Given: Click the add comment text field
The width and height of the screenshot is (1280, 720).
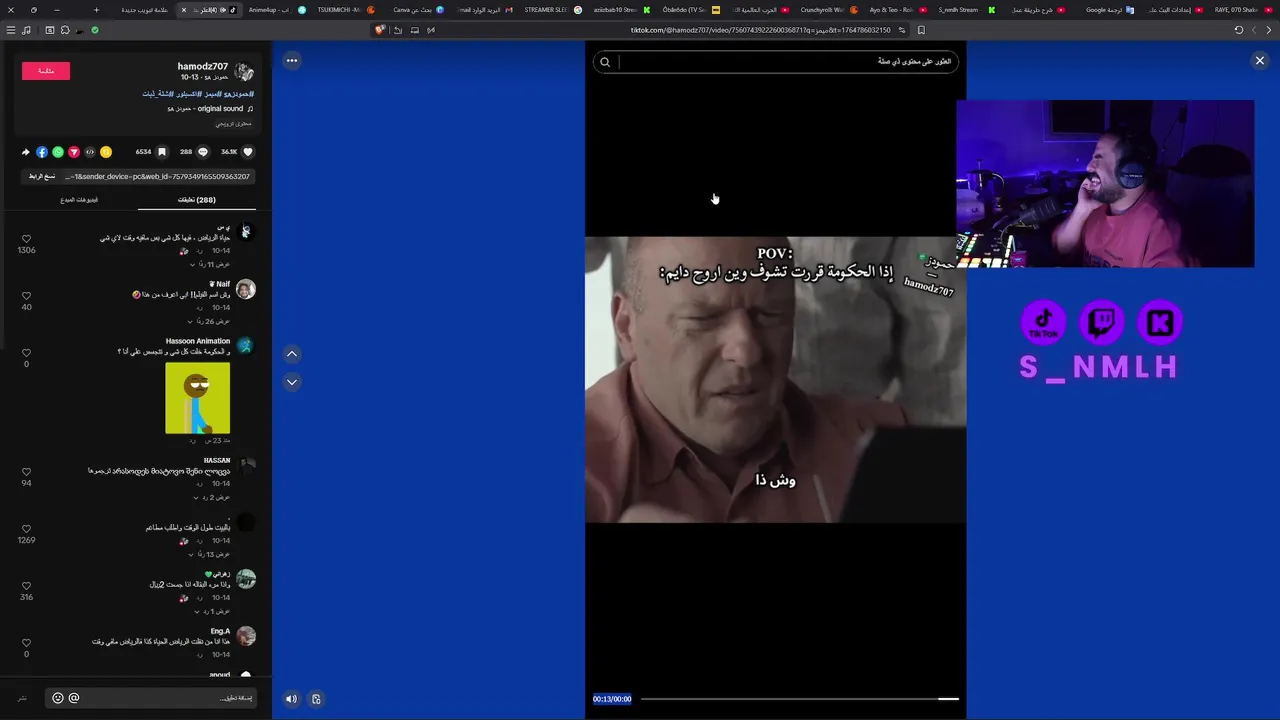Looking at the screenshot, I should pos(150,698).
